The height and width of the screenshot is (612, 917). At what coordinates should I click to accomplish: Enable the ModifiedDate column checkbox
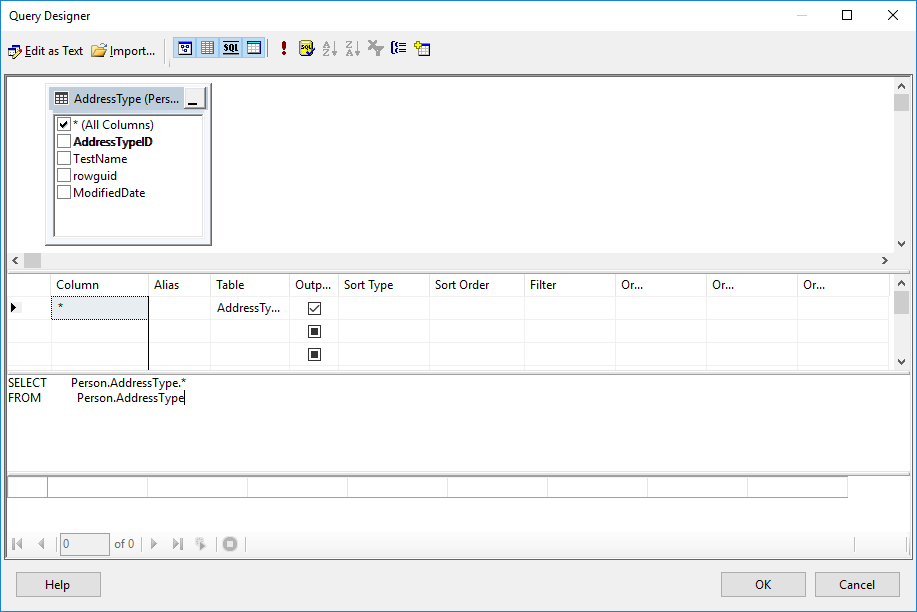tap(64, 193)
